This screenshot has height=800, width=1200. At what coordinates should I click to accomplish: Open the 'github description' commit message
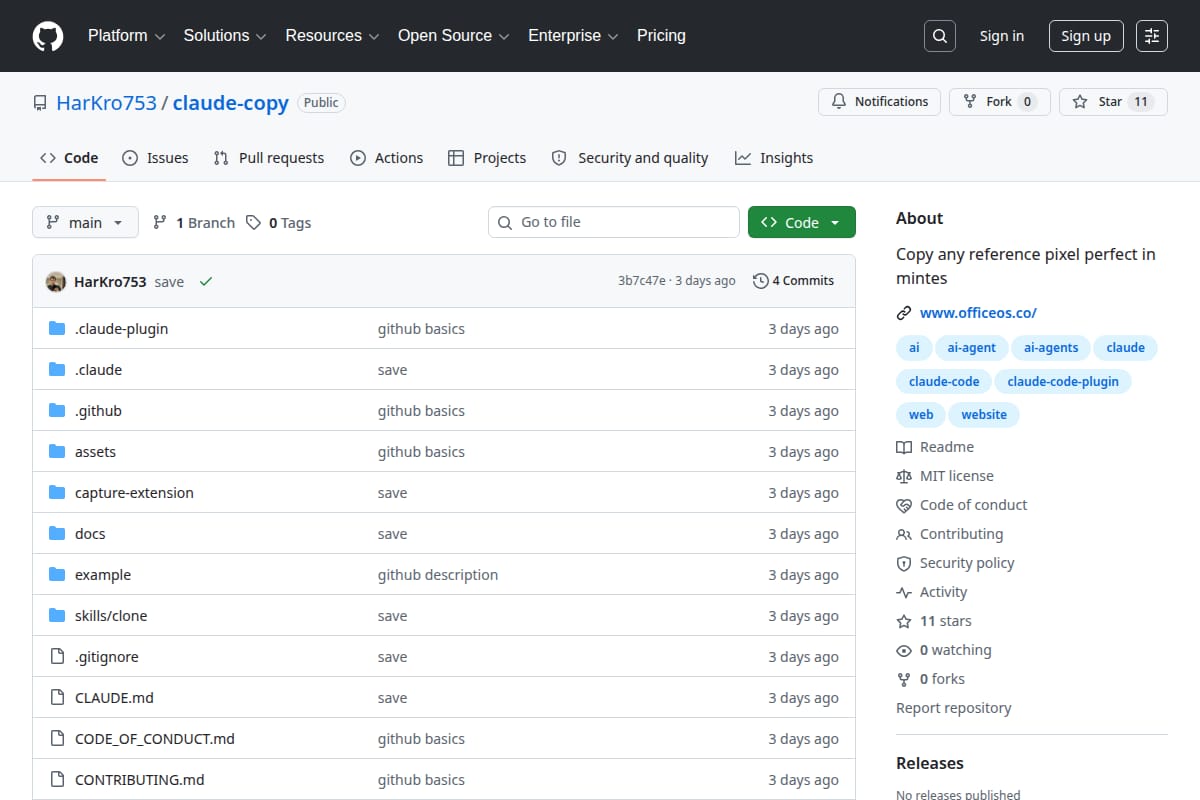pyautogui.click(x=438, y=575)
